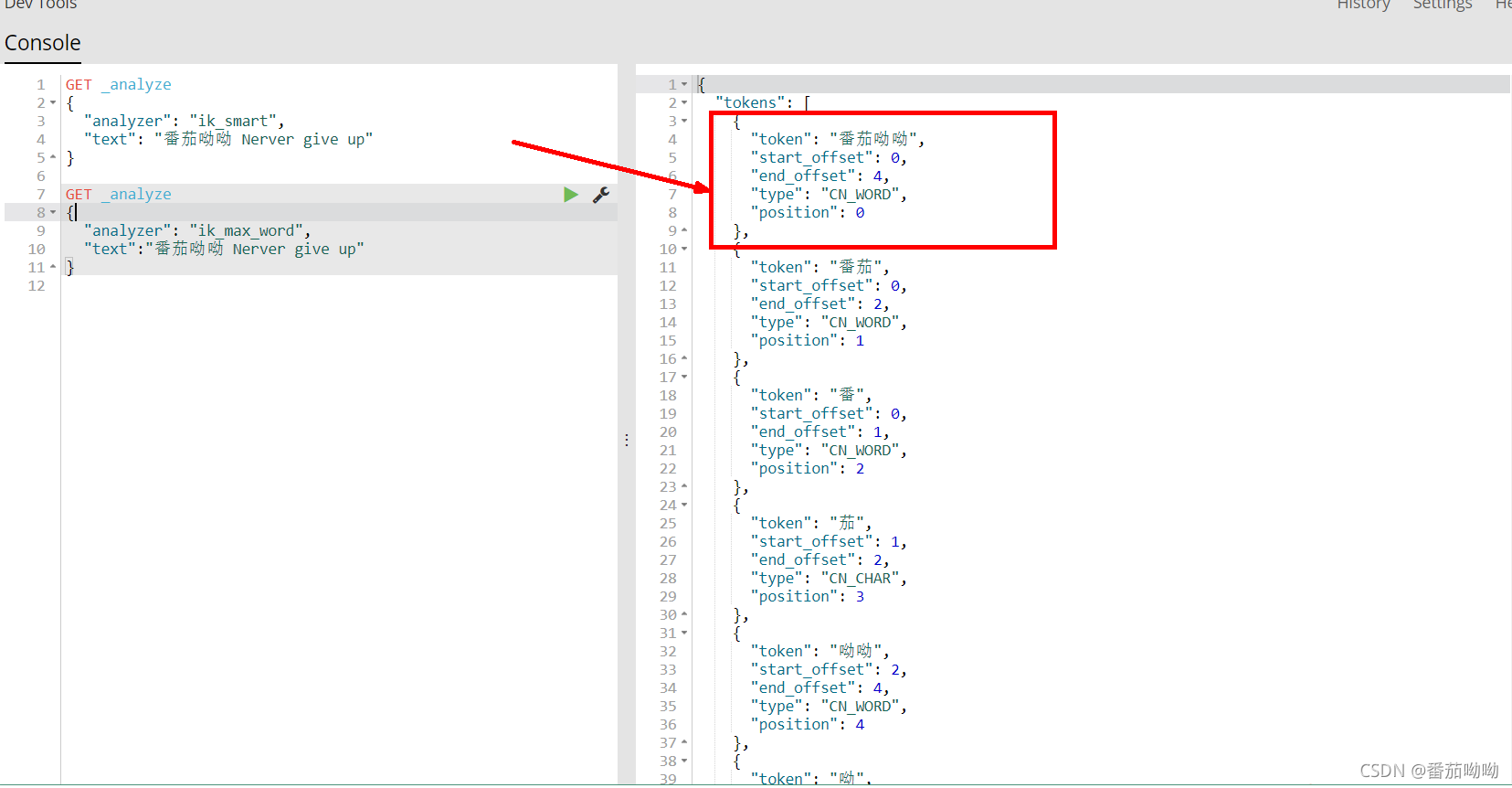The height and width of the screenshot is (788, 1512).
Task: Click the "start_offset": 2 output line
Action: (x=829, y=669)
